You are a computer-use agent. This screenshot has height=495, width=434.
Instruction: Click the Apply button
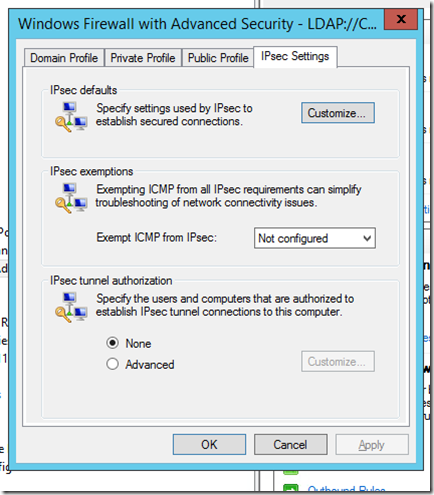[372, 444]
